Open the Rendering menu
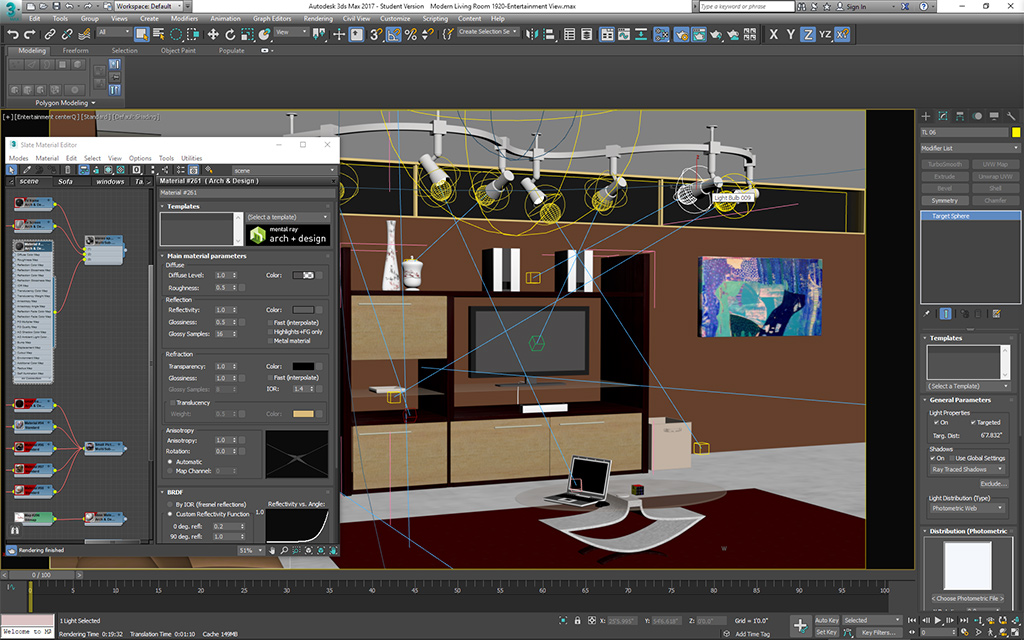Screen dimensions: 1024x640 (x=317, y=18)
